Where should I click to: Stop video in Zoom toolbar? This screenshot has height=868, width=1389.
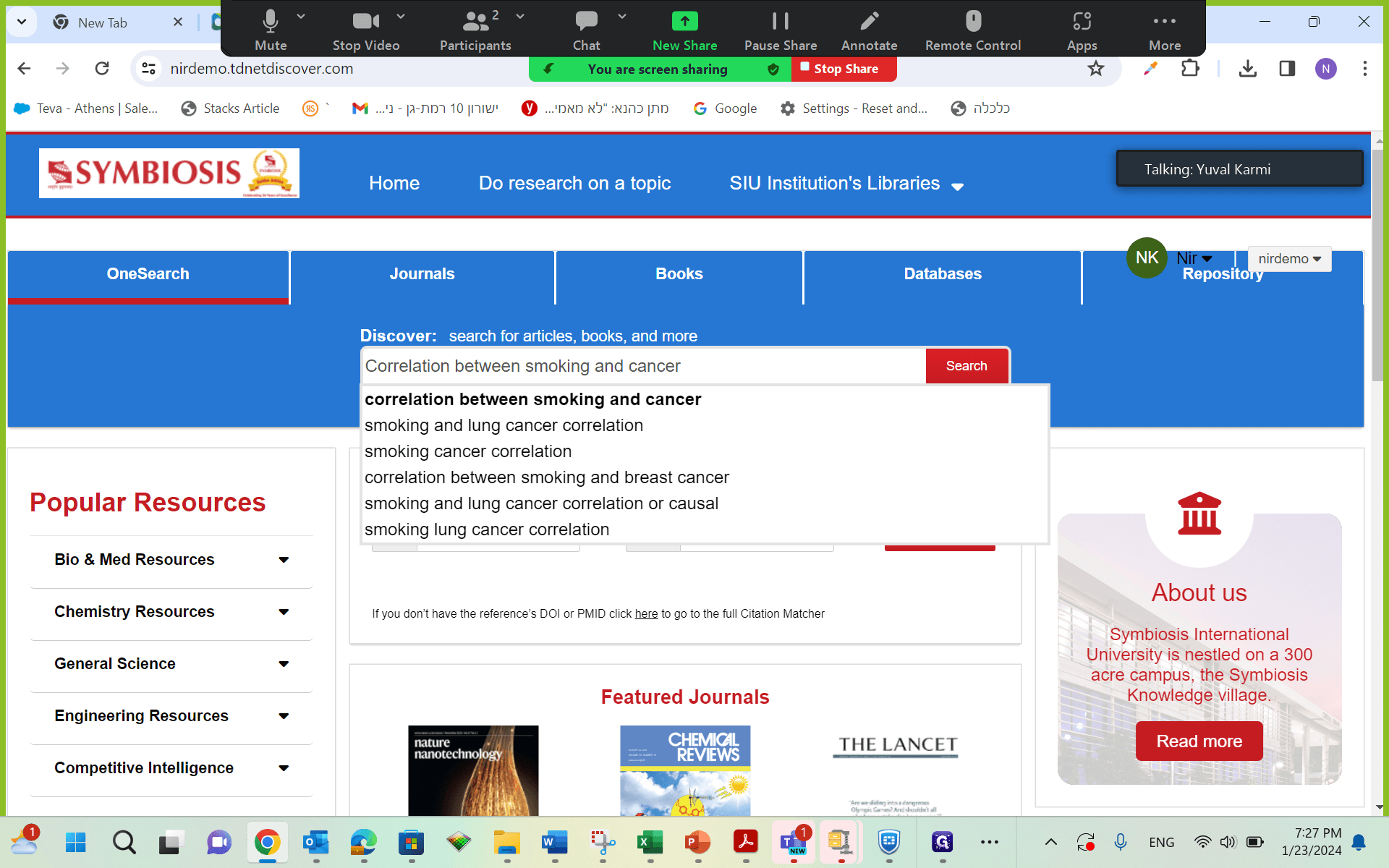(x=365, y=29)
